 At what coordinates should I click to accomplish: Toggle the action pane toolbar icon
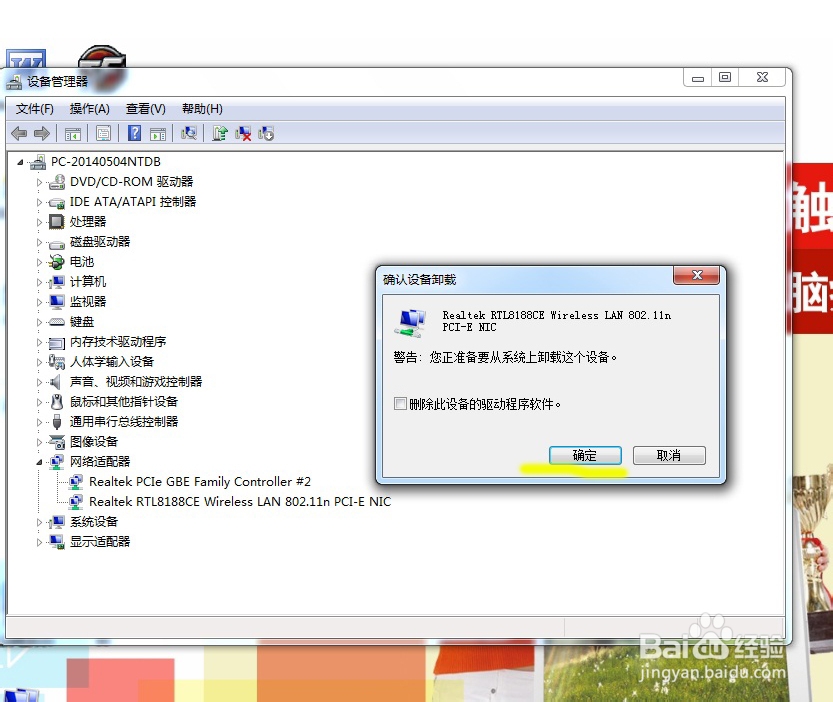pyautogui.click(x=158, y=133)
